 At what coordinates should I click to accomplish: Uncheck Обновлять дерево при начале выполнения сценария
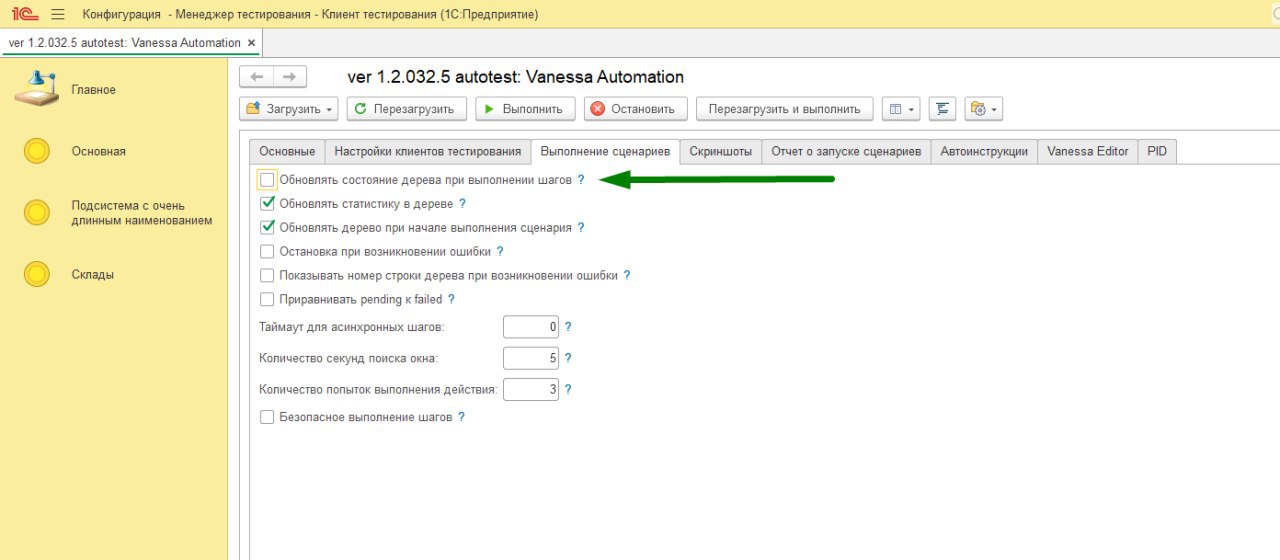267,228
